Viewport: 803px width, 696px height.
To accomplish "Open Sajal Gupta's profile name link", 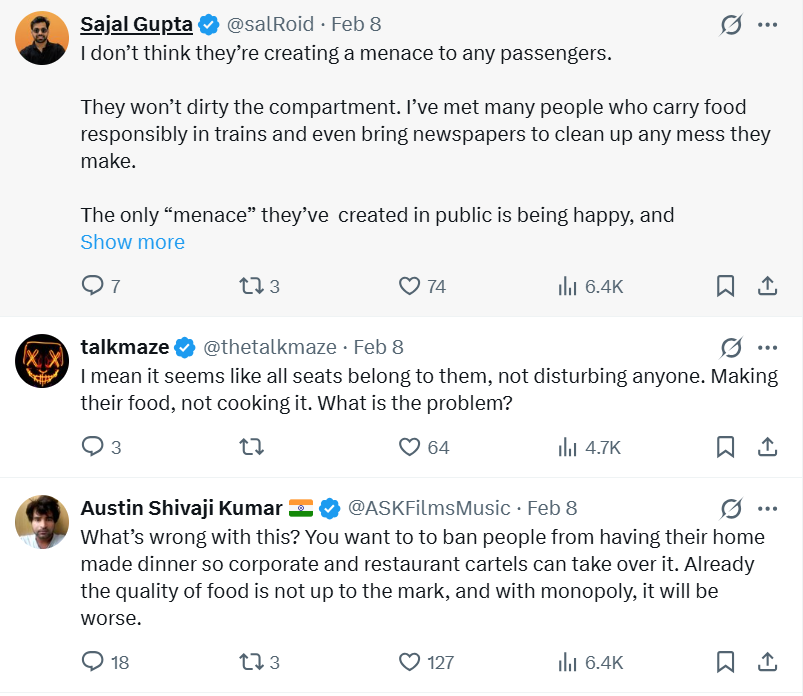I will [136, 24].
